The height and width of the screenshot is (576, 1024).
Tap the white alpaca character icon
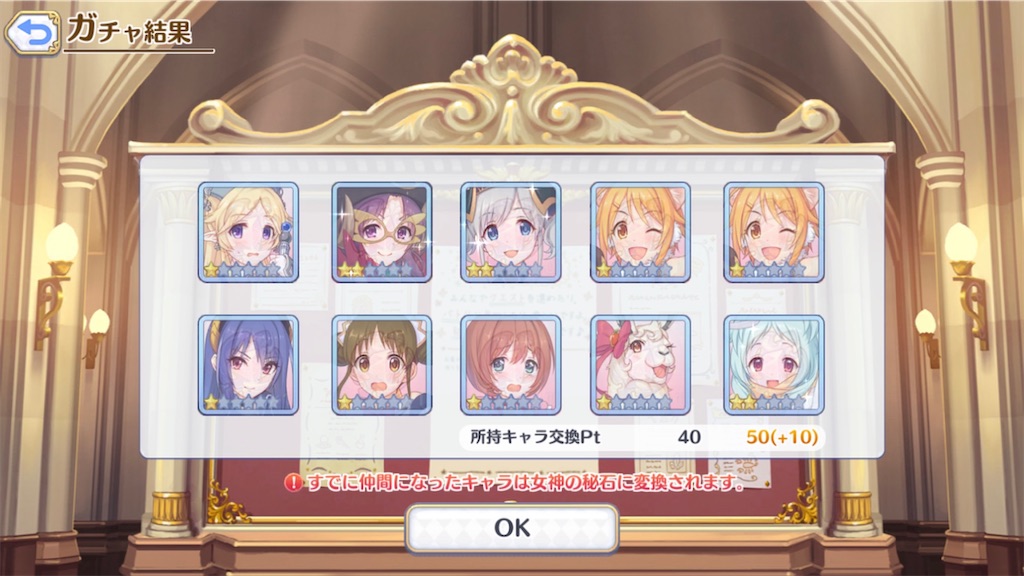[x=641, y=365]
